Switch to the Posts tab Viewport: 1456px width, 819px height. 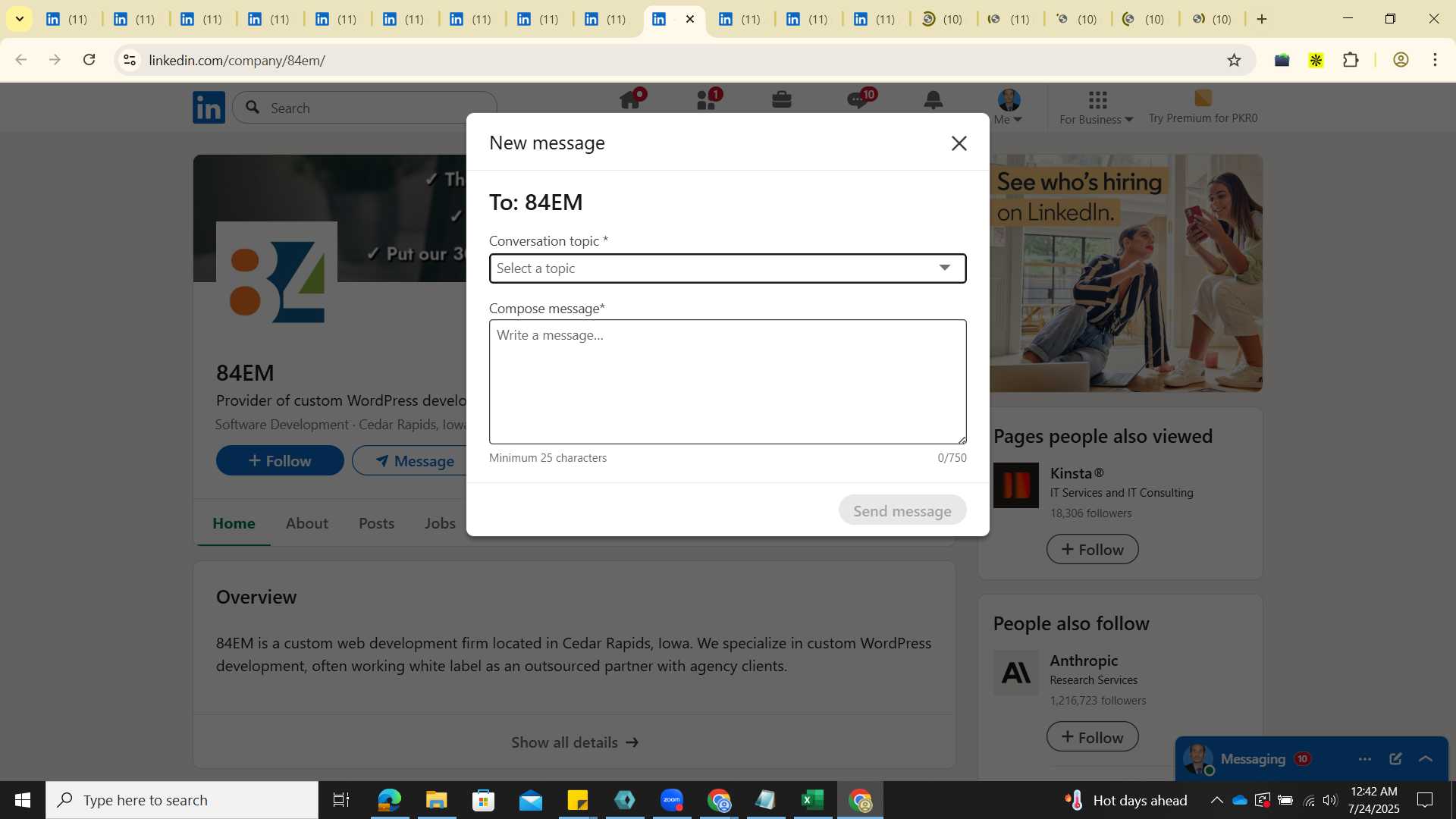point(376,522)
